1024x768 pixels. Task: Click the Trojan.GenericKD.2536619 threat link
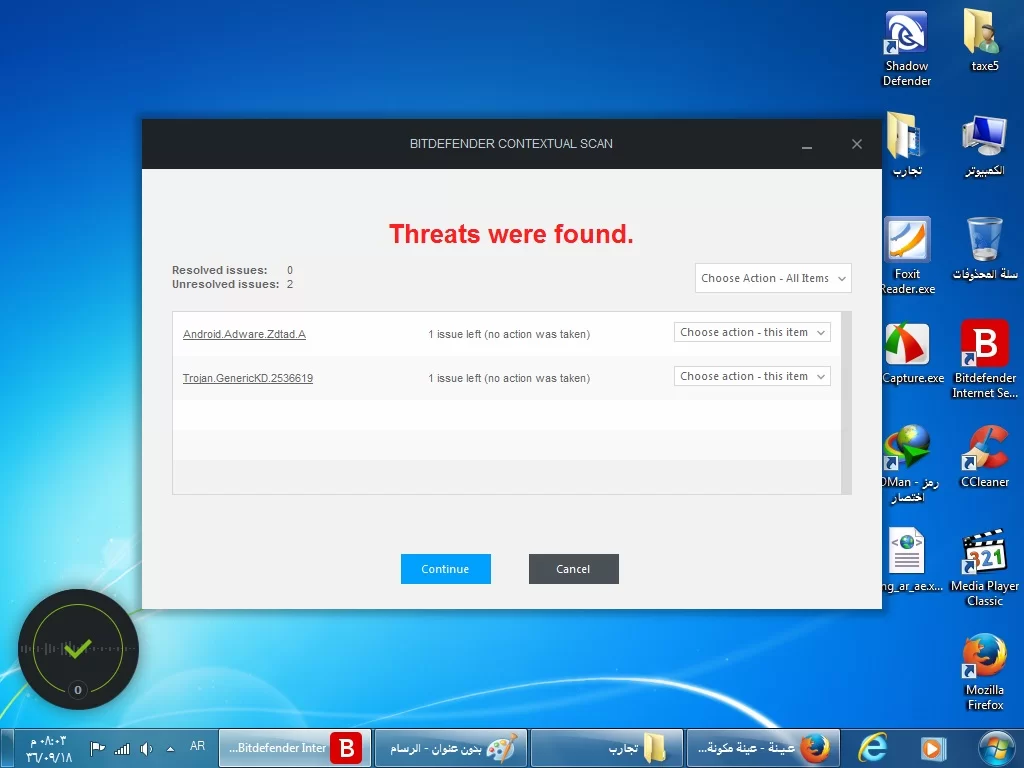[248, 378]
